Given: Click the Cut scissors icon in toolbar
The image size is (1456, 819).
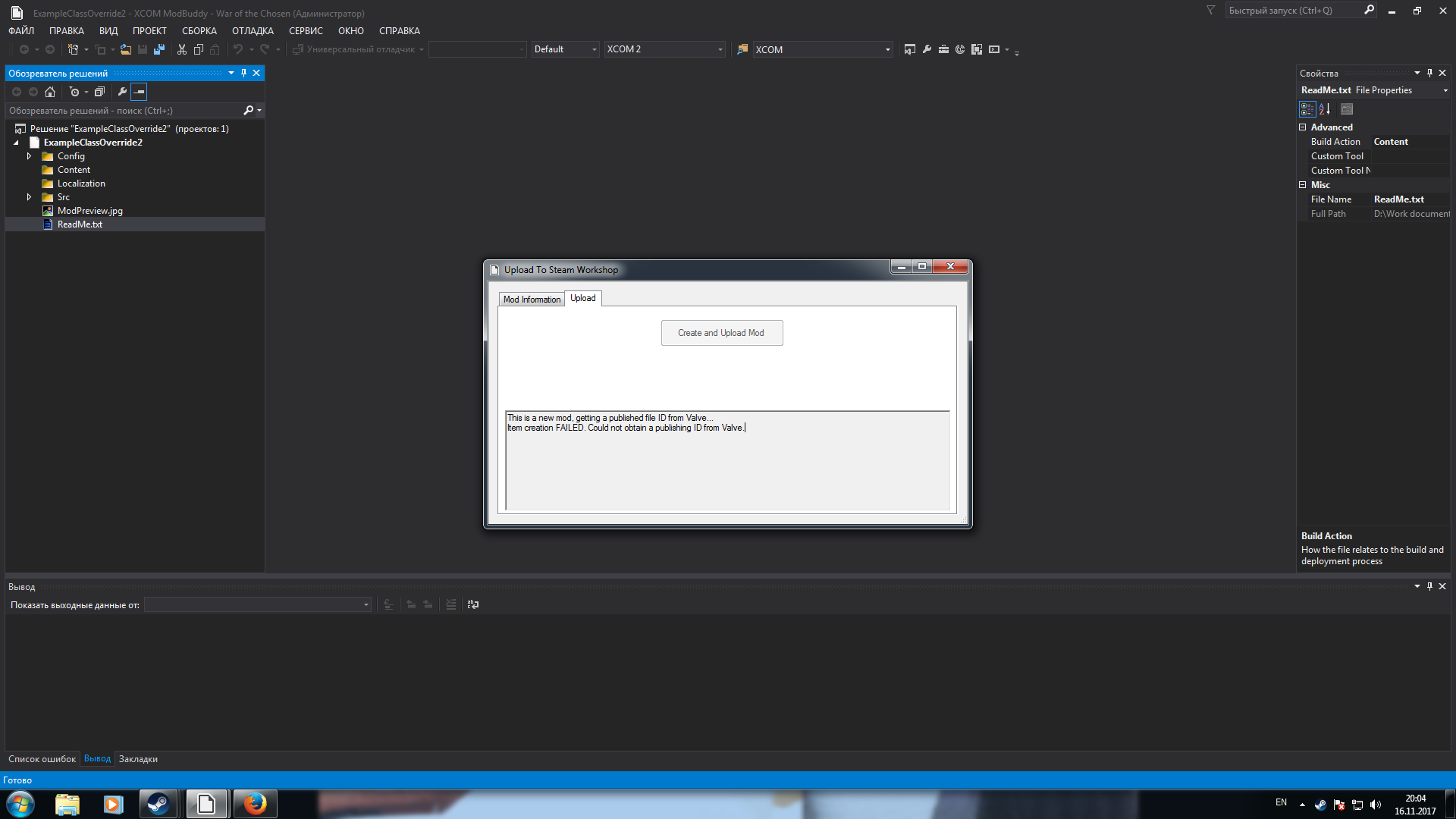Looking at the screenshot, I should 182,49.
